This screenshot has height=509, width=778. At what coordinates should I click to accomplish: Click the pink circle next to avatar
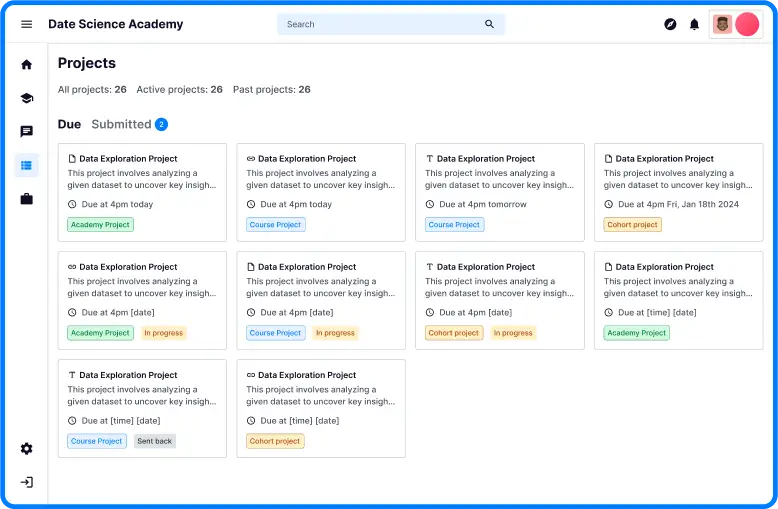point(747,24)
